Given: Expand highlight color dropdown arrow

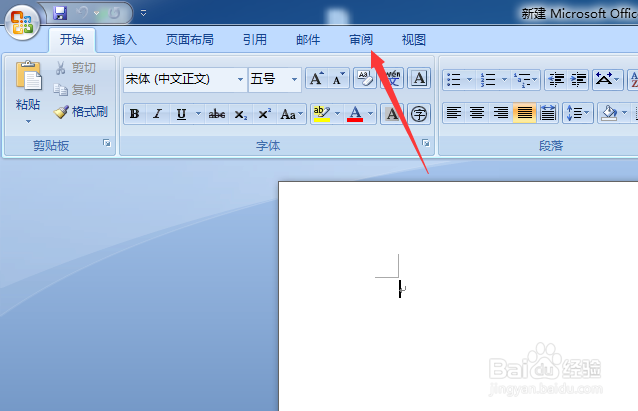Looking at the screenshot, I should pyautogui.click(x=337, y=114).
